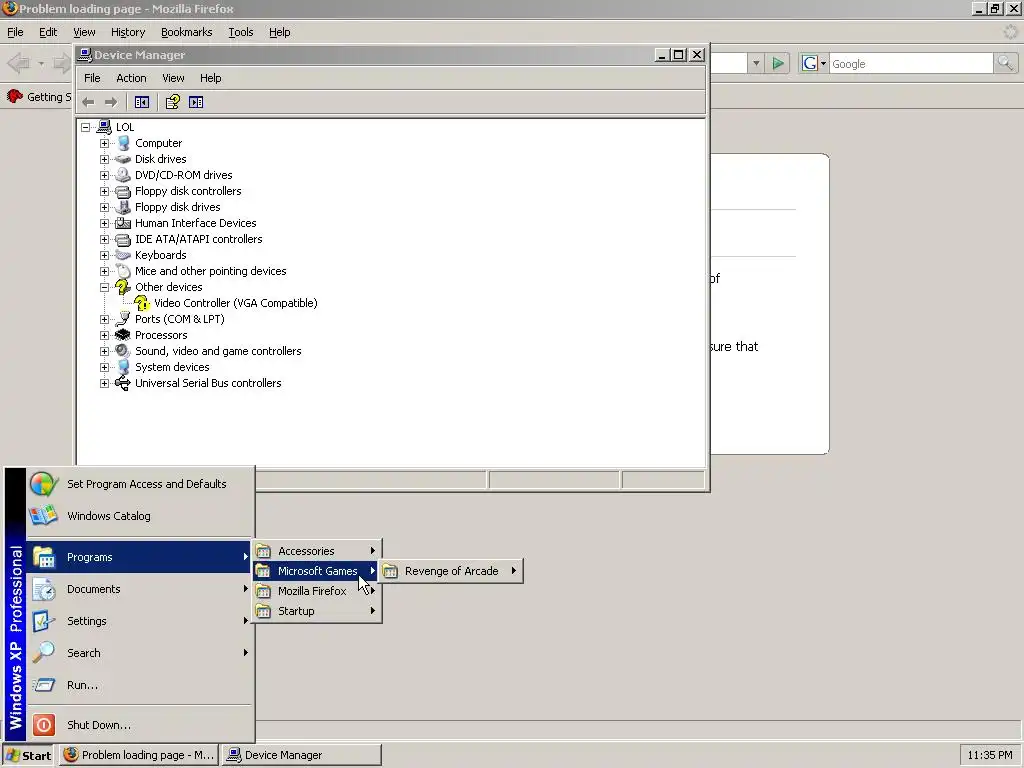Expand the Keyboards node
1024x768 pixels.
(104, 255)
